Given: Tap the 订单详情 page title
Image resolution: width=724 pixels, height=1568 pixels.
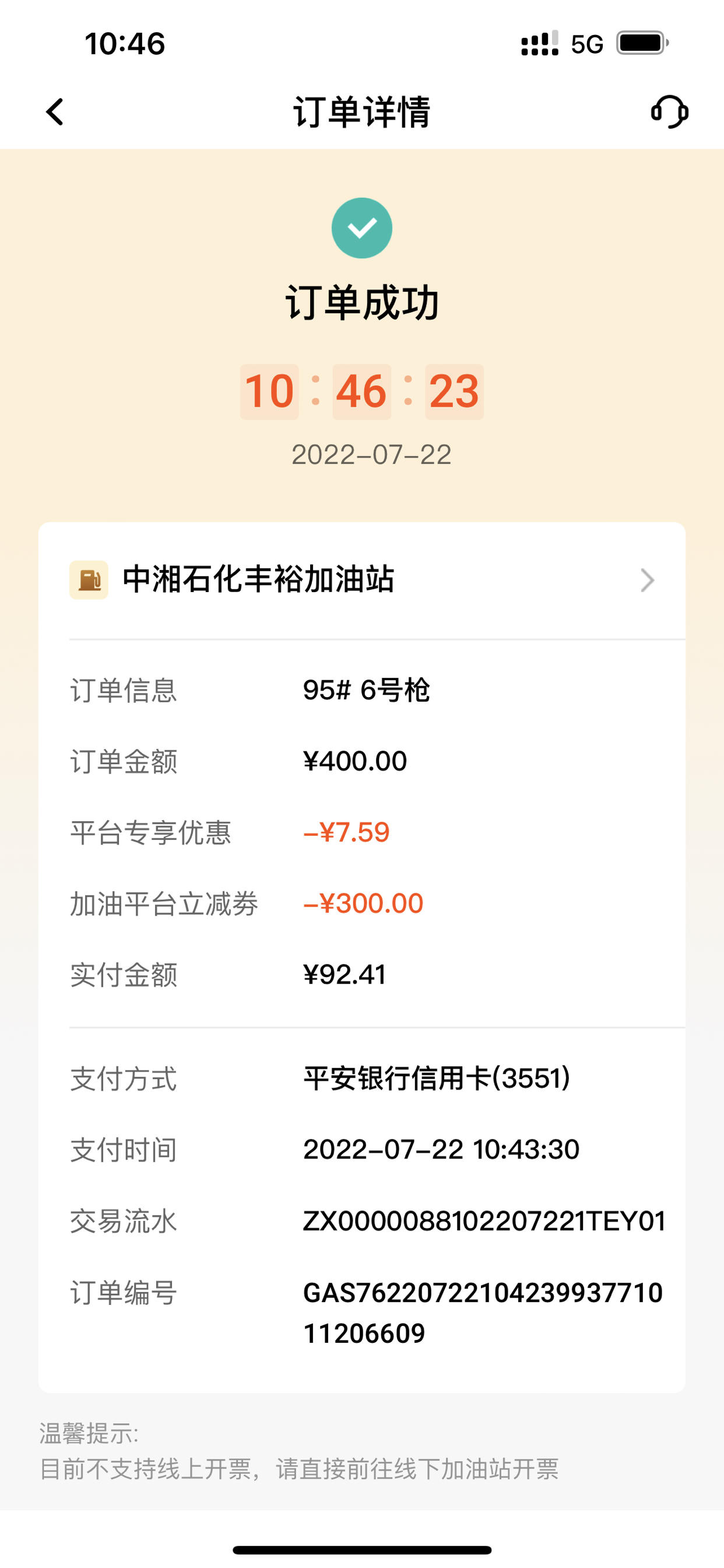Looking at the screenshot, I should click(362, 112).
